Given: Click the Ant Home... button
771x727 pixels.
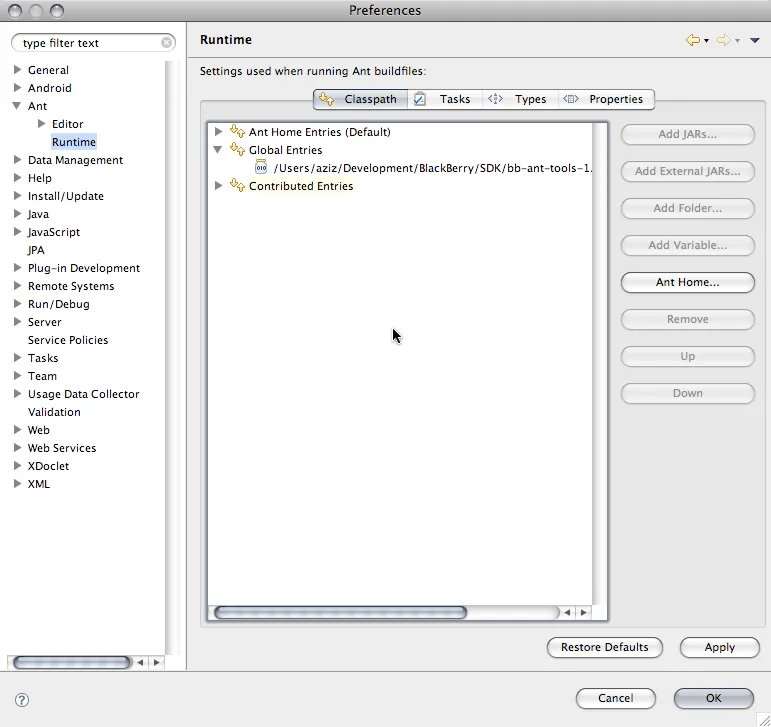Looking at the screenshot, I should pos(687,282).
